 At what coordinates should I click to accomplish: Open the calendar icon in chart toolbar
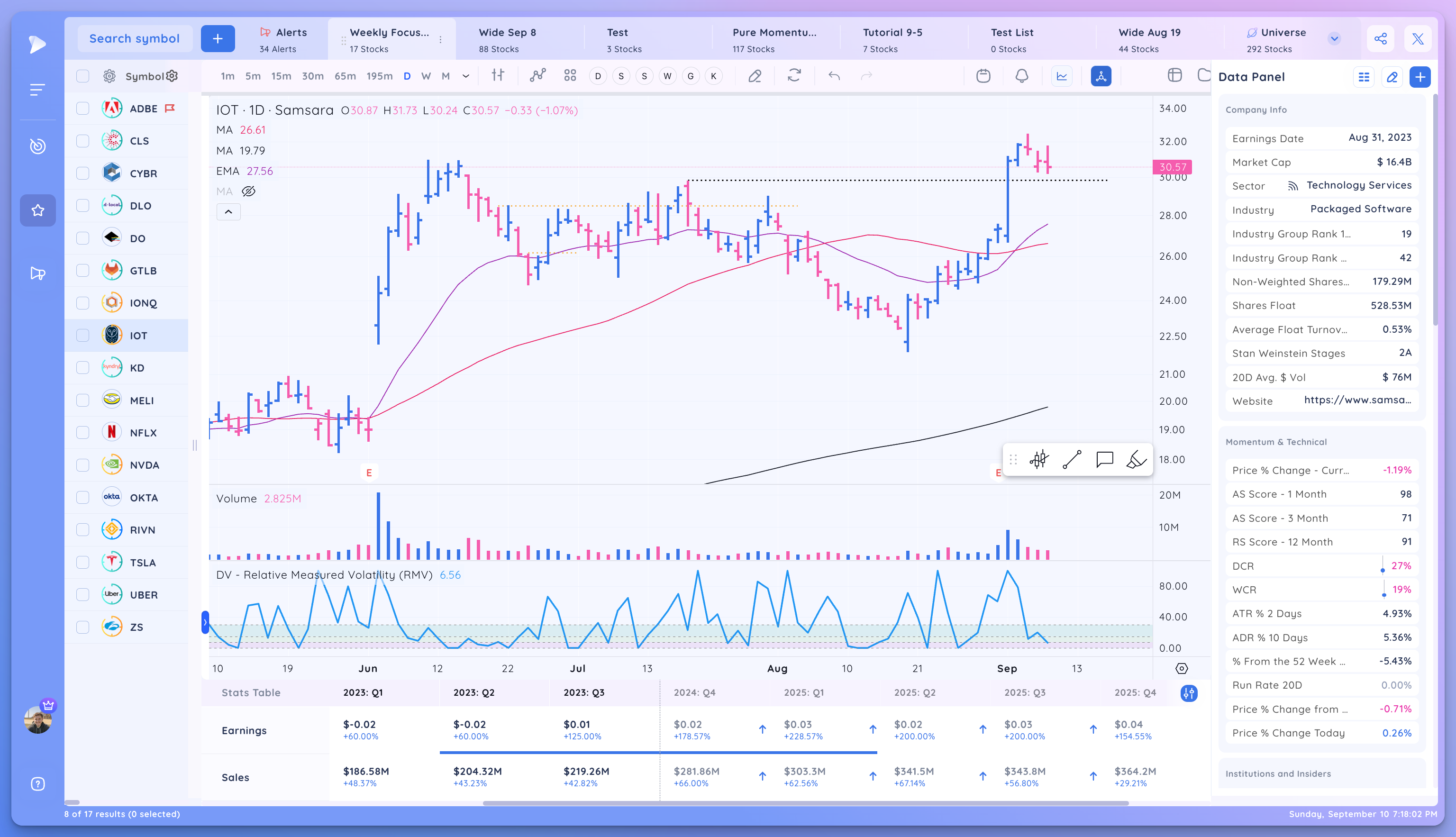click(x=983, y=76)
